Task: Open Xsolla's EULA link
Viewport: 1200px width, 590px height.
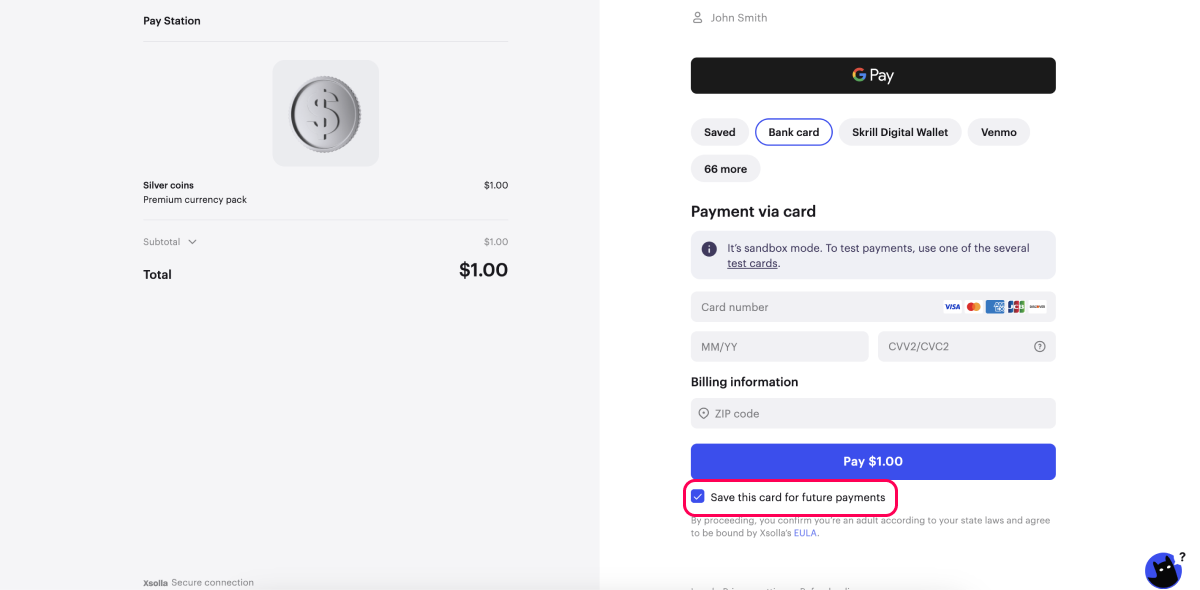Action: 805,533
